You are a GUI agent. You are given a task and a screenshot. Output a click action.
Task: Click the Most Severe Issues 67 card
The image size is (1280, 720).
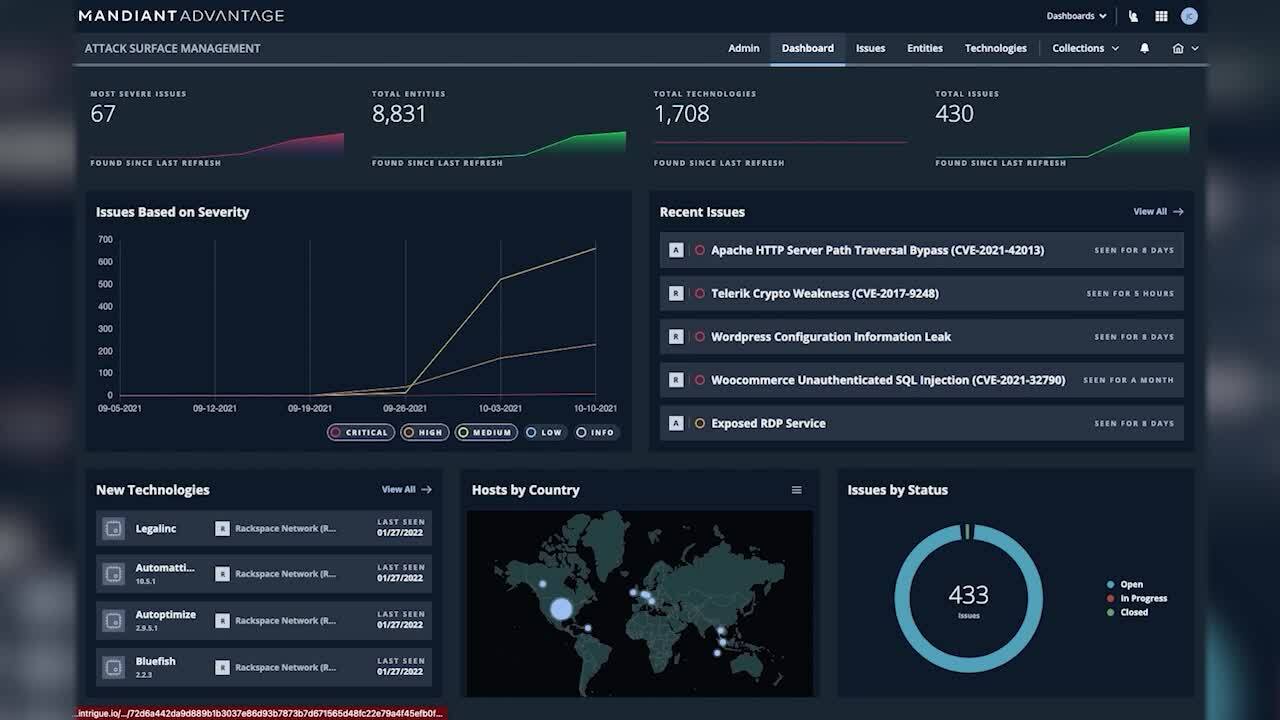(x=217, y=128)
